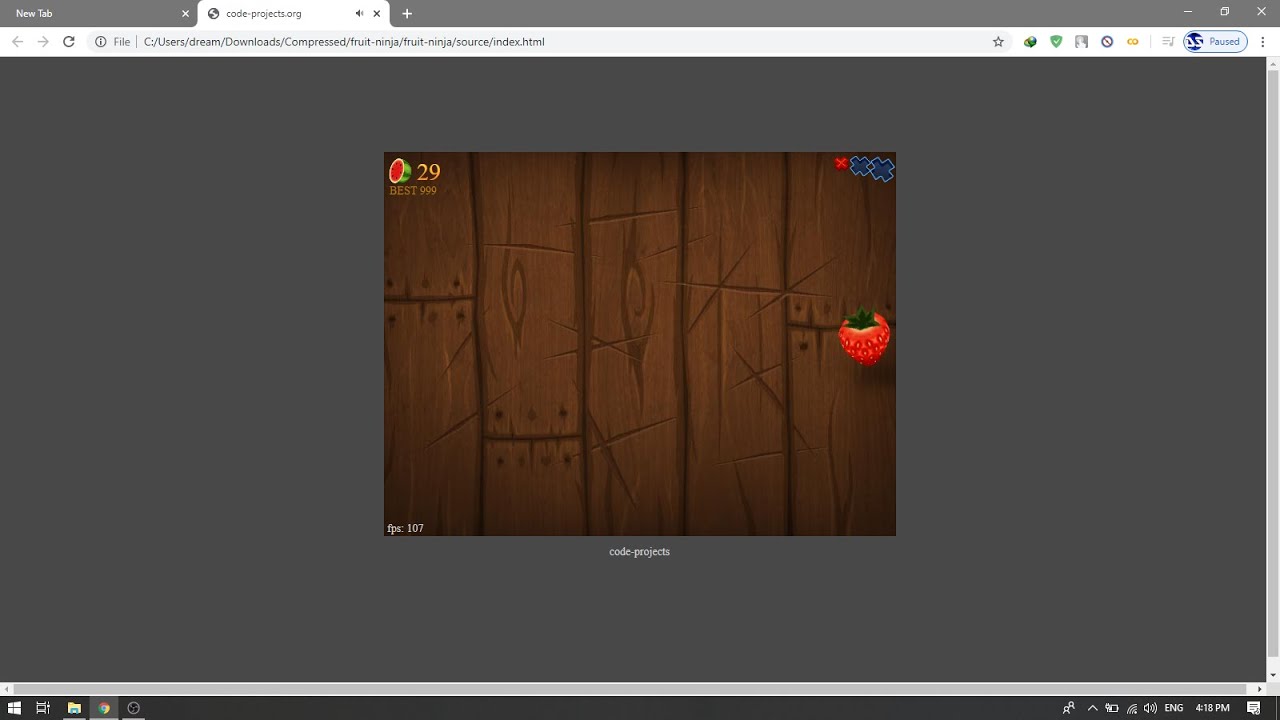Image resolution: width=1280 pixels, height=720 pixels.
Task: Close the code-projects.org tab
Action: click(x=377, y=14)
